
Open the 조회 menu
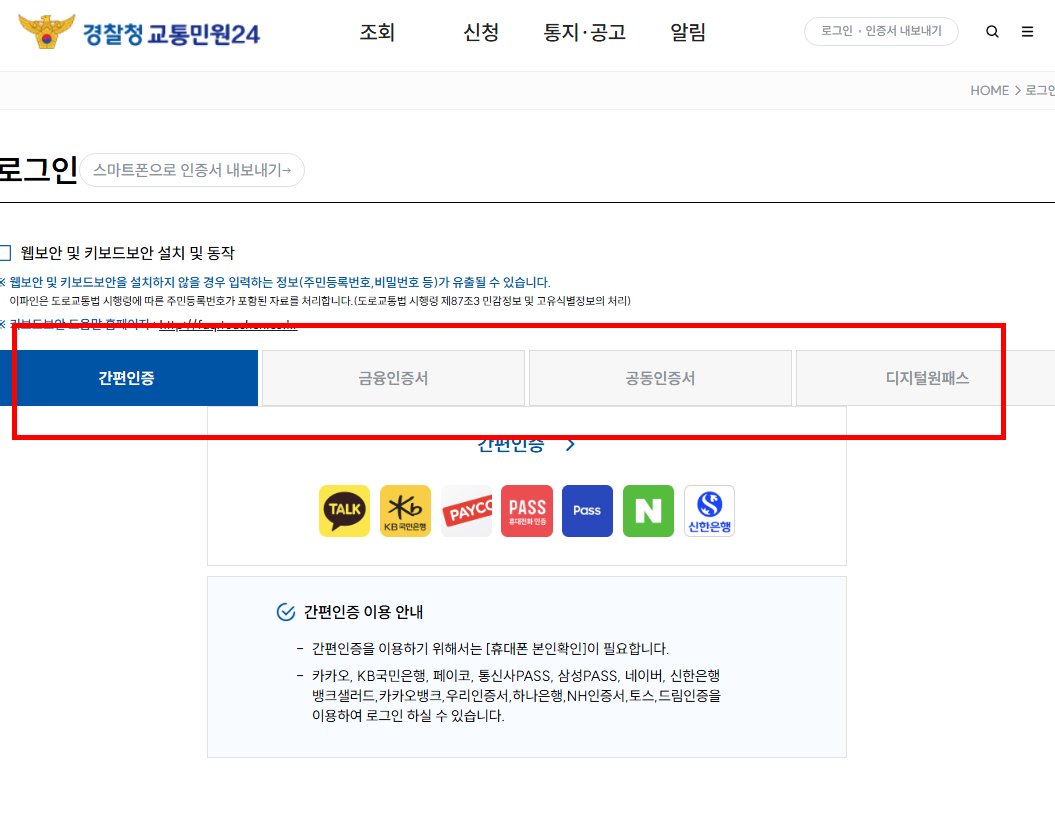(377, 31)
